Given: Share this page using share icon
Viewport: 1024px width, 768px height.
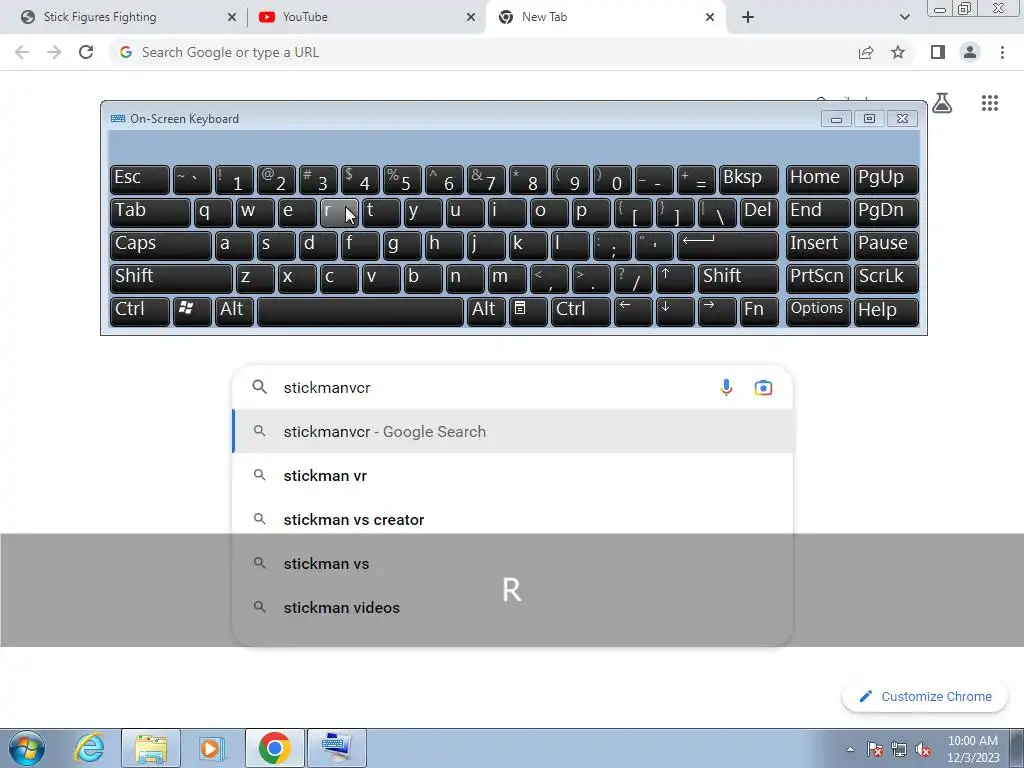Looking at the screenshot, I should point(866,52).
